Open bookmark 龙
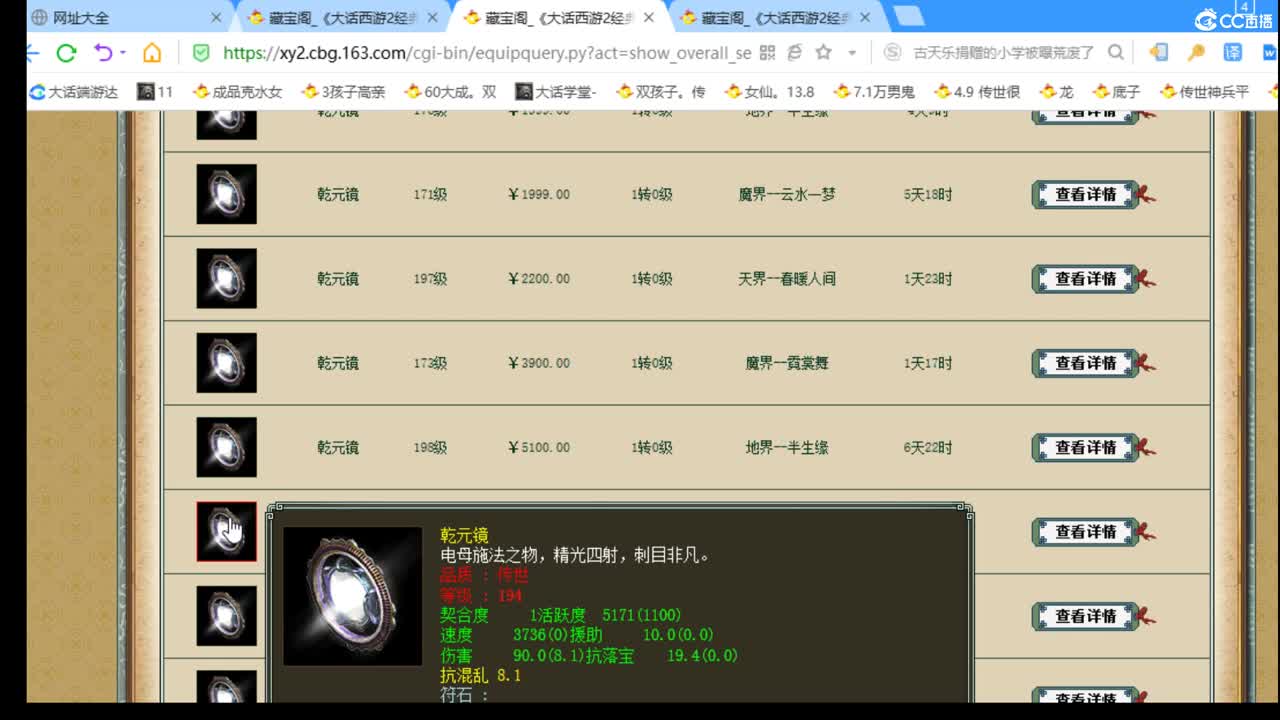 (1056, 92)
